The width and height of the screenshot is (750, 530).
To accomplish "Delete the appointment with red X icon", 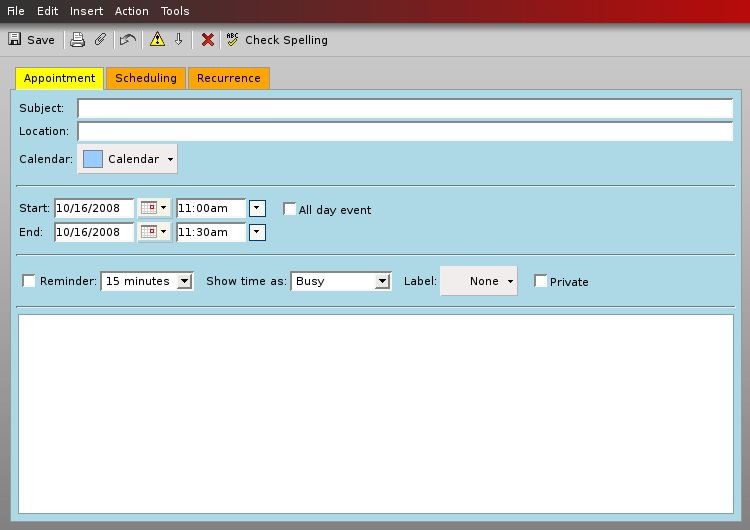I will point(208,40).
